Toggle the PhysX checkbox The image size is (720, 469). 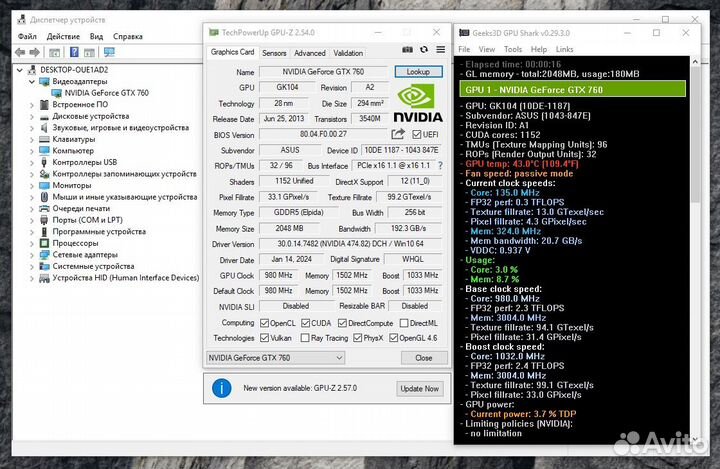point(358,338)
